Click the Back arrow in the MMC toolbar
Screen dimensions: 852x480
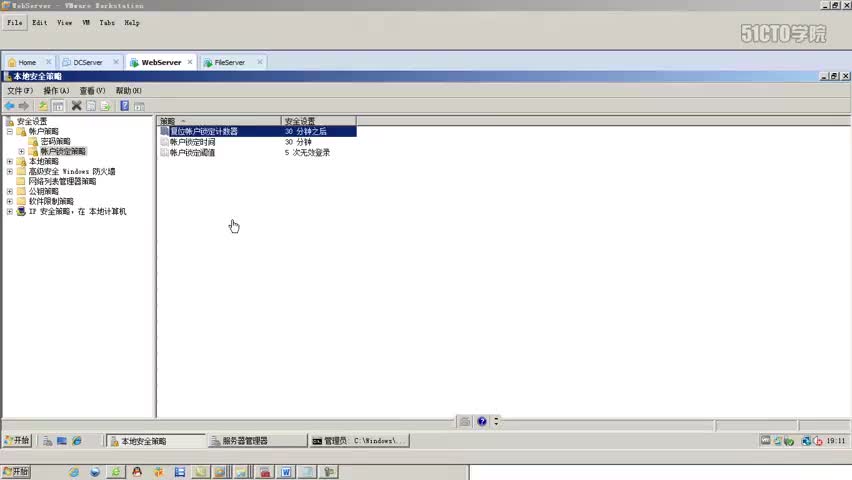click(x=9, y=106)
